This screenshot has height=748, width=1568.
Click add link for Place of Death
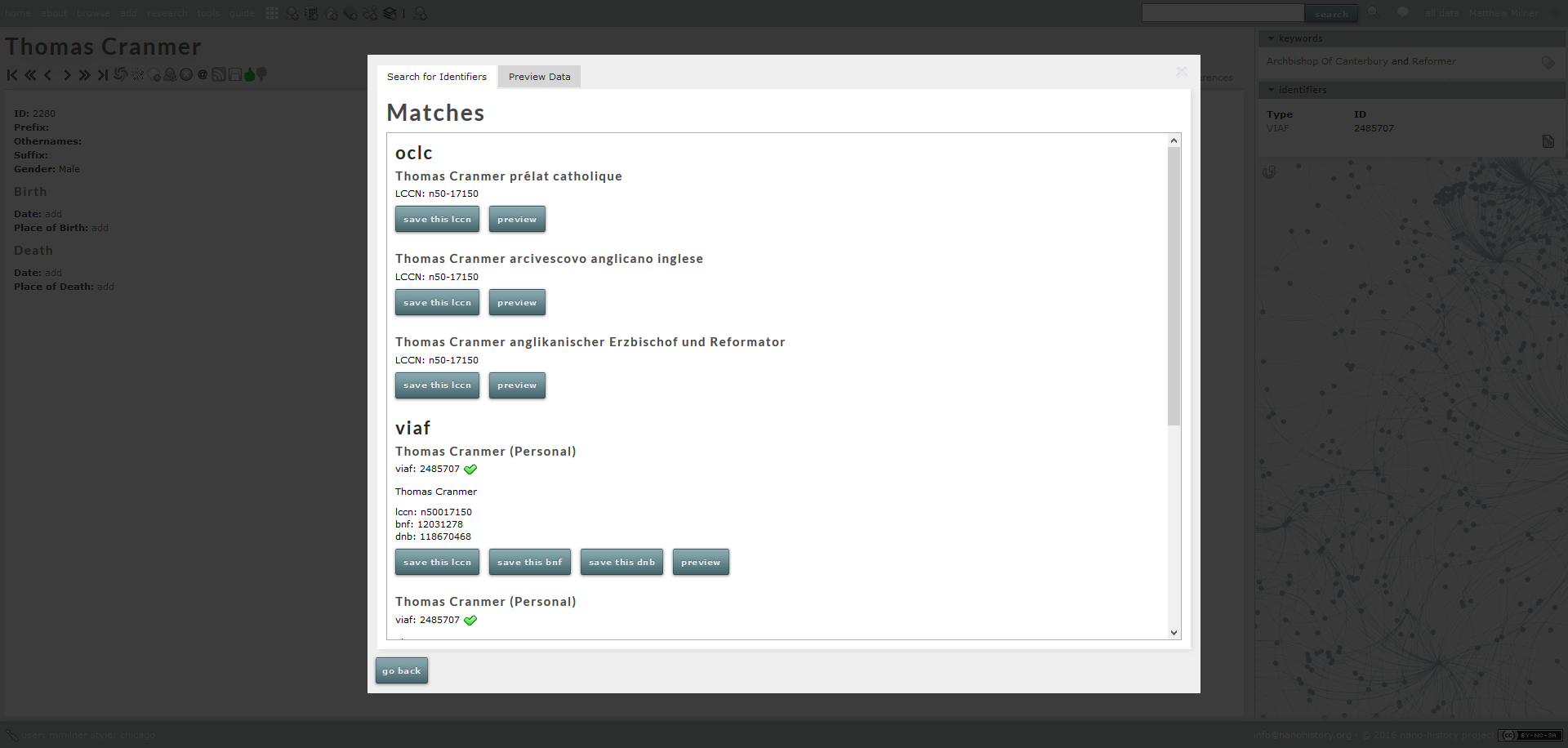(x=105, y=287)
